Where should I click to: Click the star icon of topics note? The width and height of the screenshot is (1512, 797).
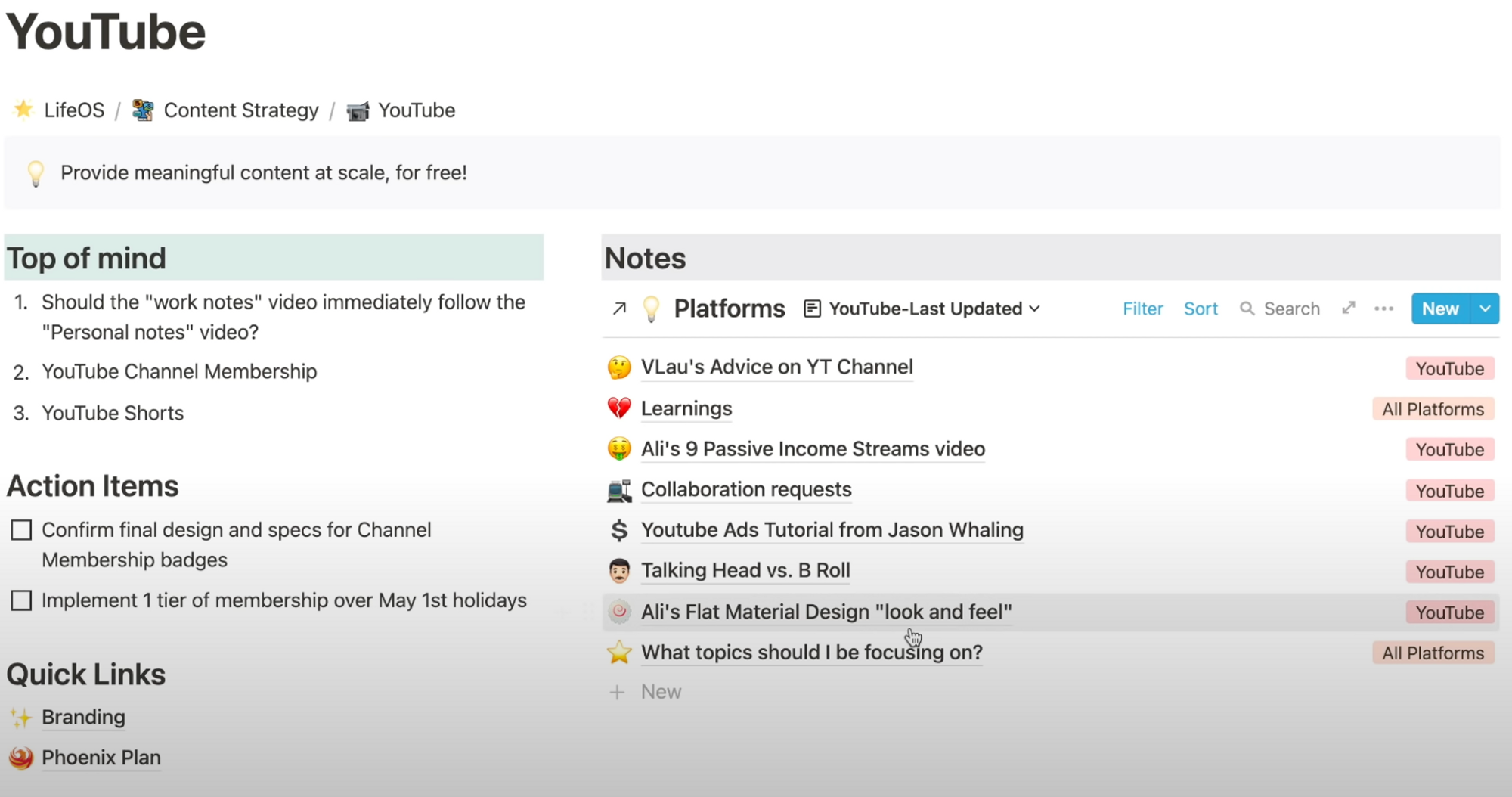point(619,652)
